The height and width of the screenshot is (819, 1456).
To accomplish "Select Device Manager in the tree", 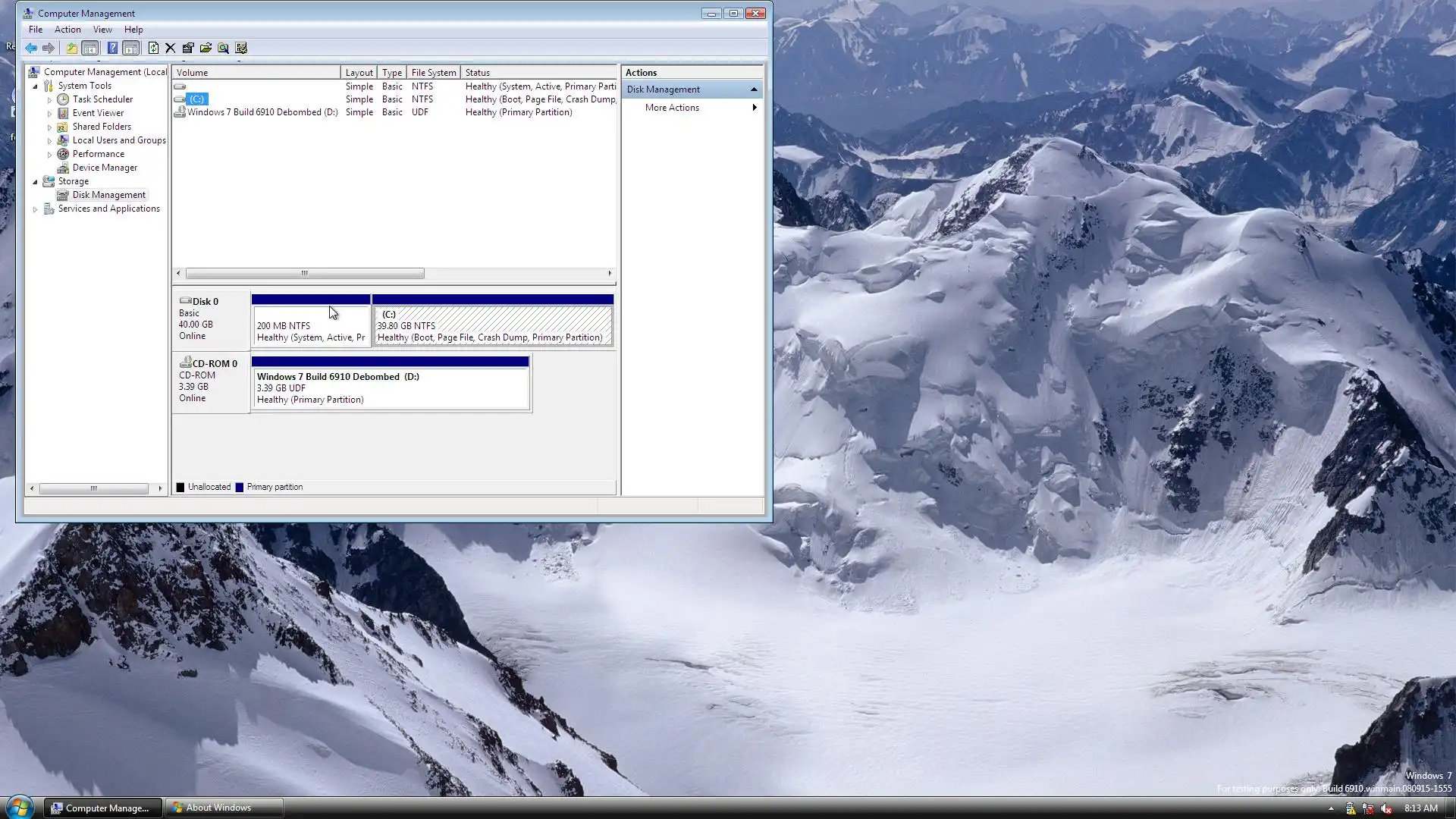I will [x=105, y=168].
